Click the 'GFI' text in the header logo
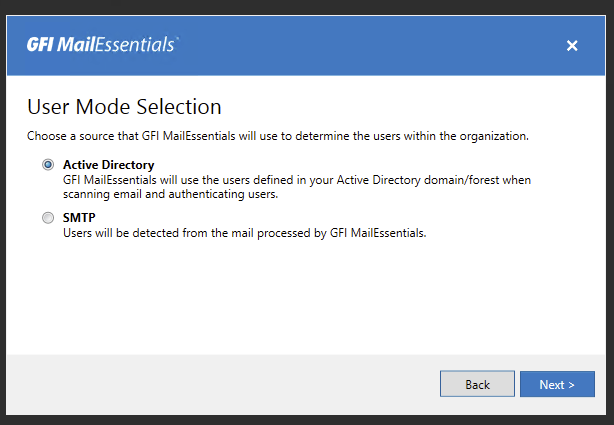 40,45
